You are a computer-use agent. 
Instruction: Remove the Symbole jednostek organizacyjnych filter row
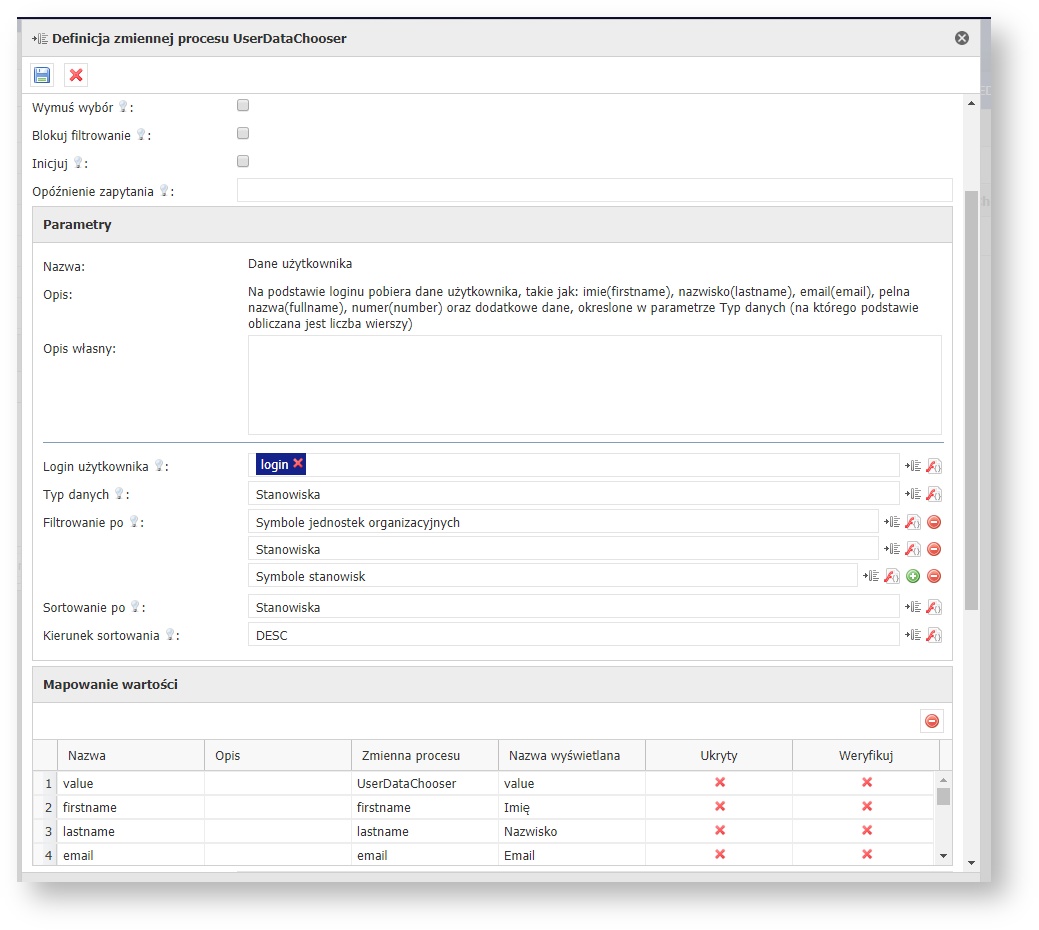(934, 521)
